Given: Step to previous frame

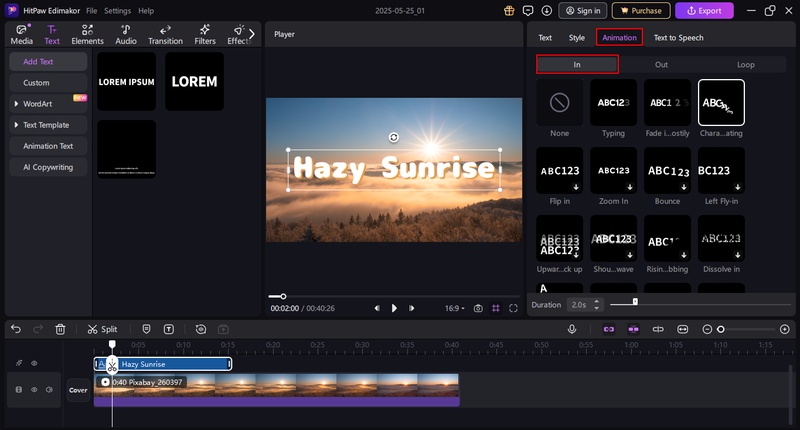Looking at the screenshot, I should coord(377,308).
